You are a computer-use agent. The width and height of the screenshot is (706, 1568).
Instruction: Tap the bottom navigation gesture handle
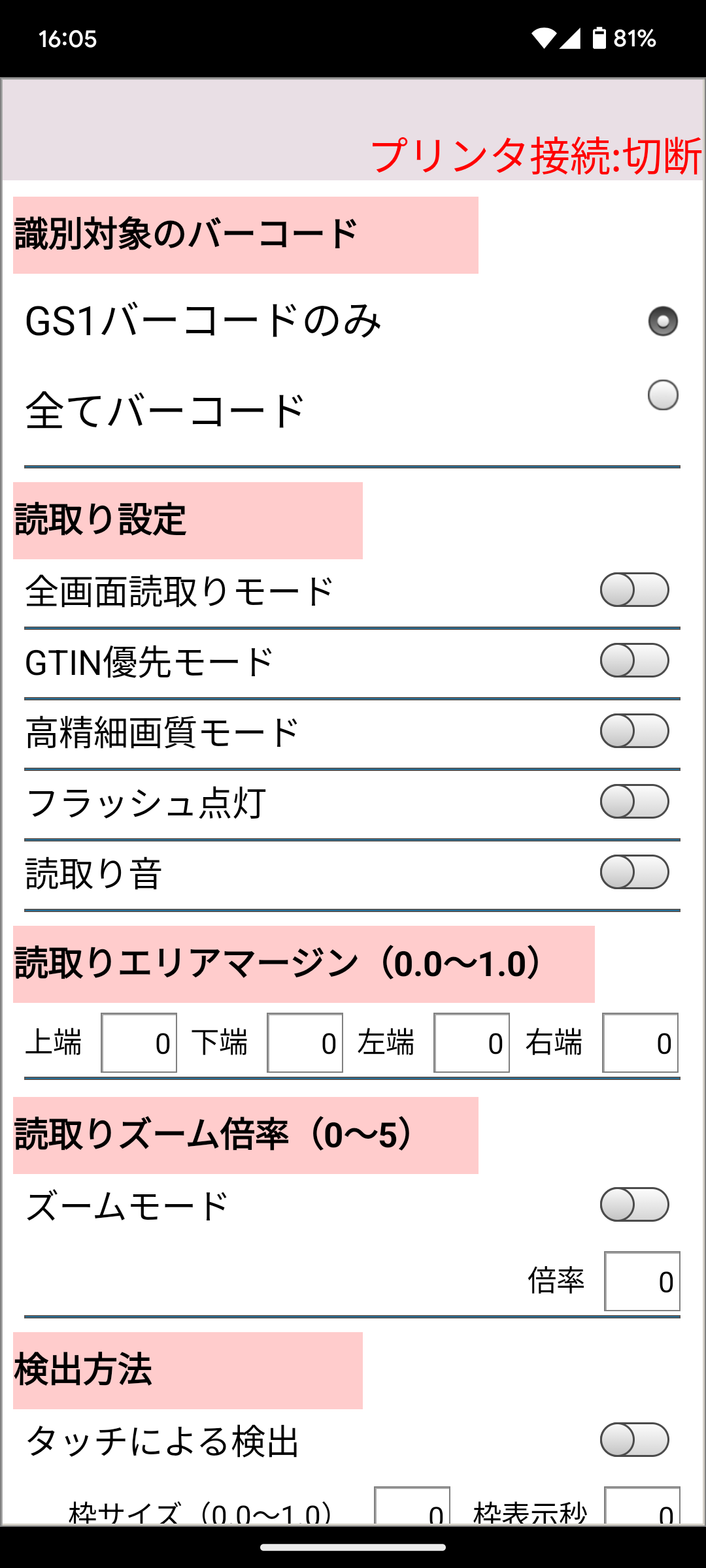353,1547
